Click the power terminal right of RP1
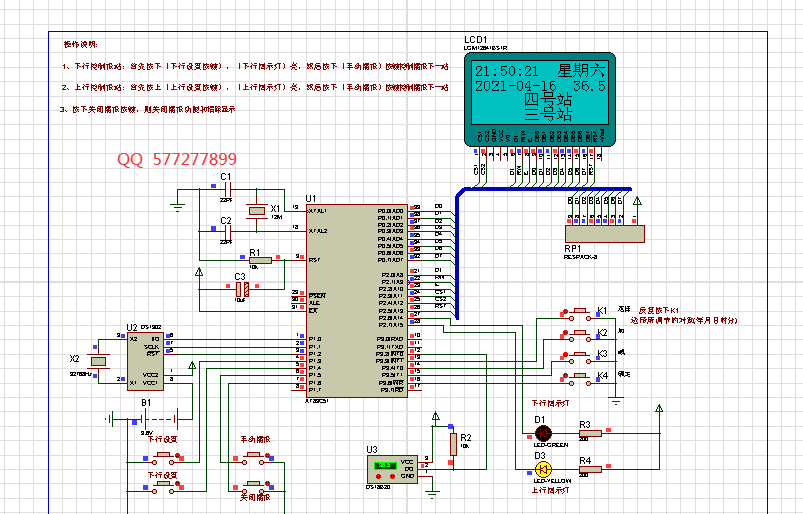Image resolution: width=803 pixels, height=514 pixels. (x=637, y=201)
